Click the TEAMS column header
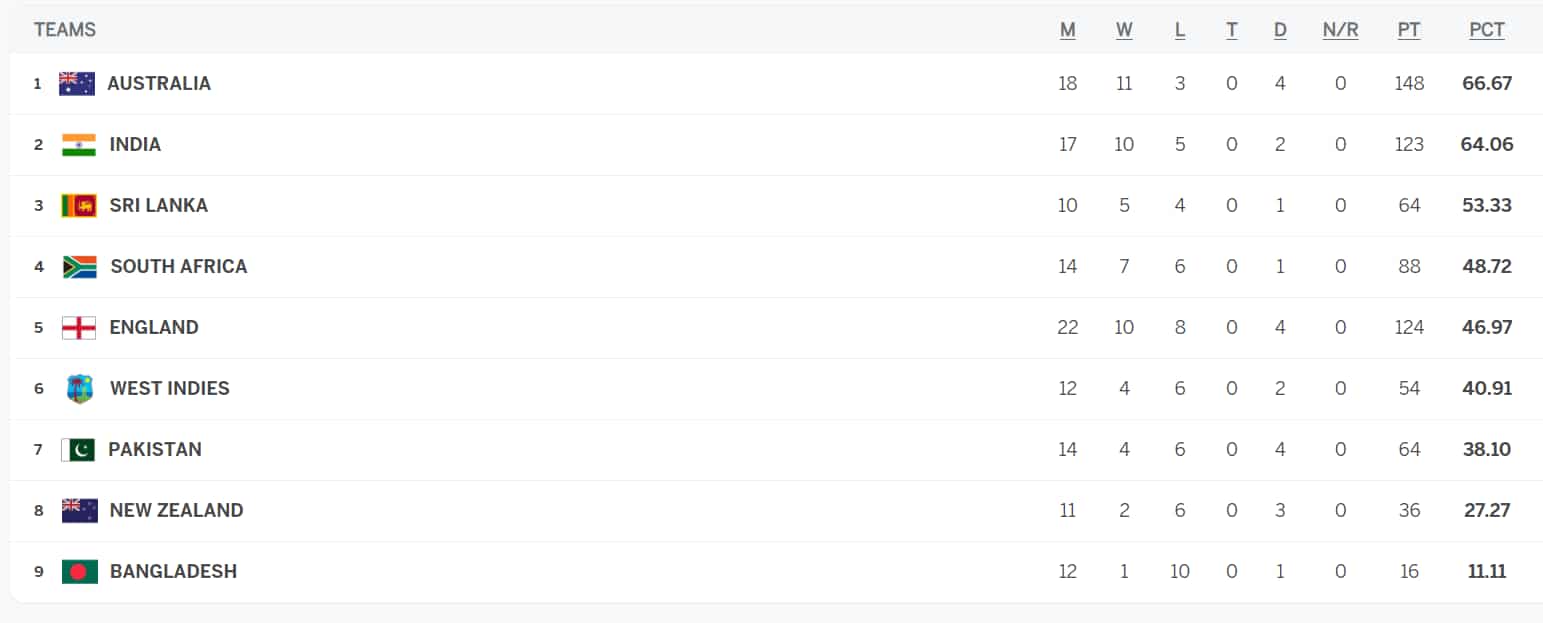Image resolution: width=1543 pixels, height=623 pixels. point(65,29)
